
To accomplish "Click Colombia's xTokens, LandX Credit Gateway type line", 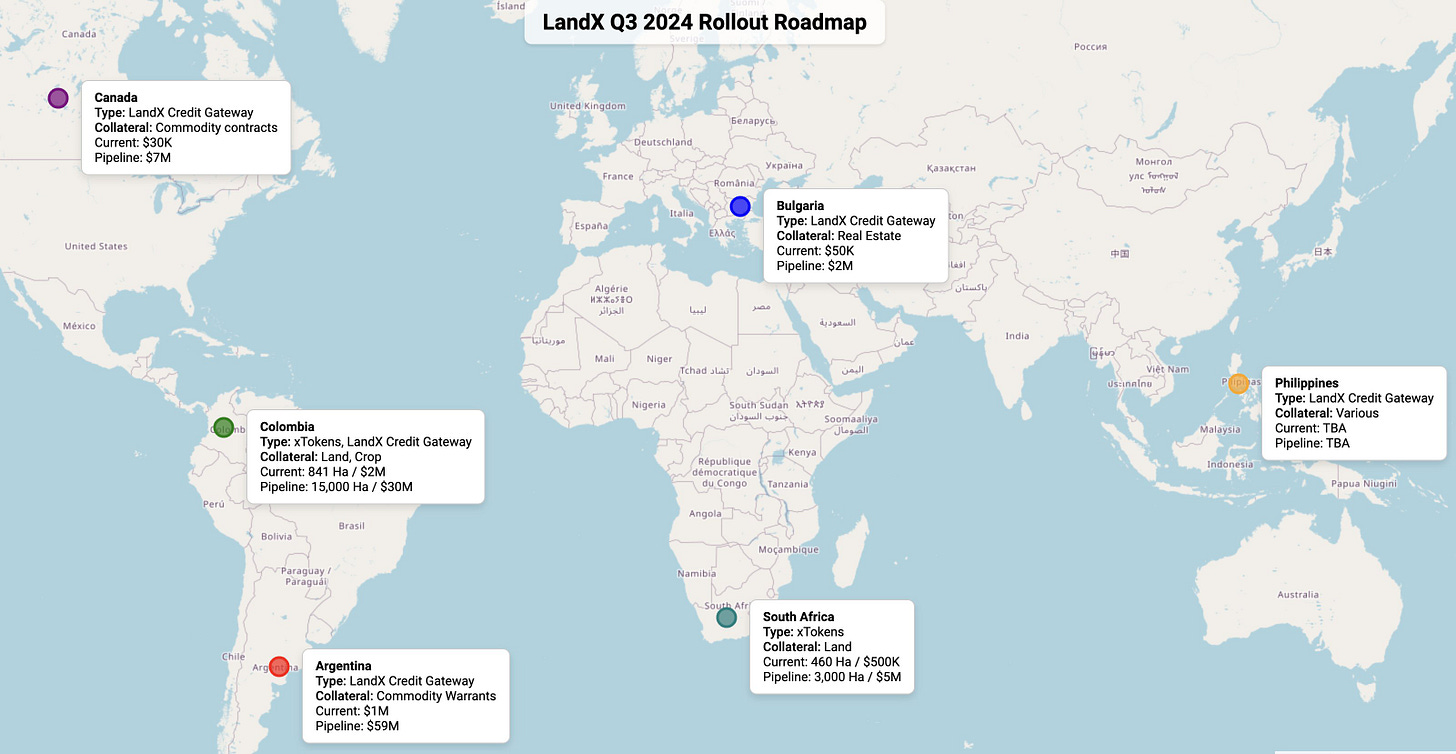I will (x=366, y=442).
